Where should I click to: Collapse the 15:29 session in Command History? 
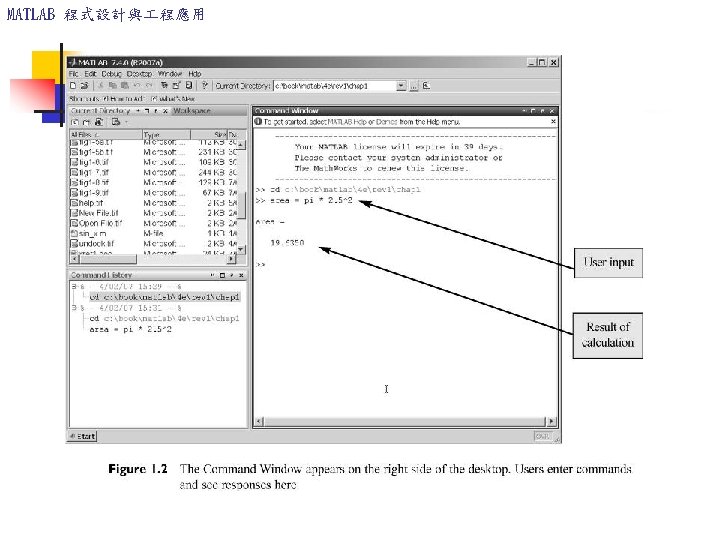point(74,286)
